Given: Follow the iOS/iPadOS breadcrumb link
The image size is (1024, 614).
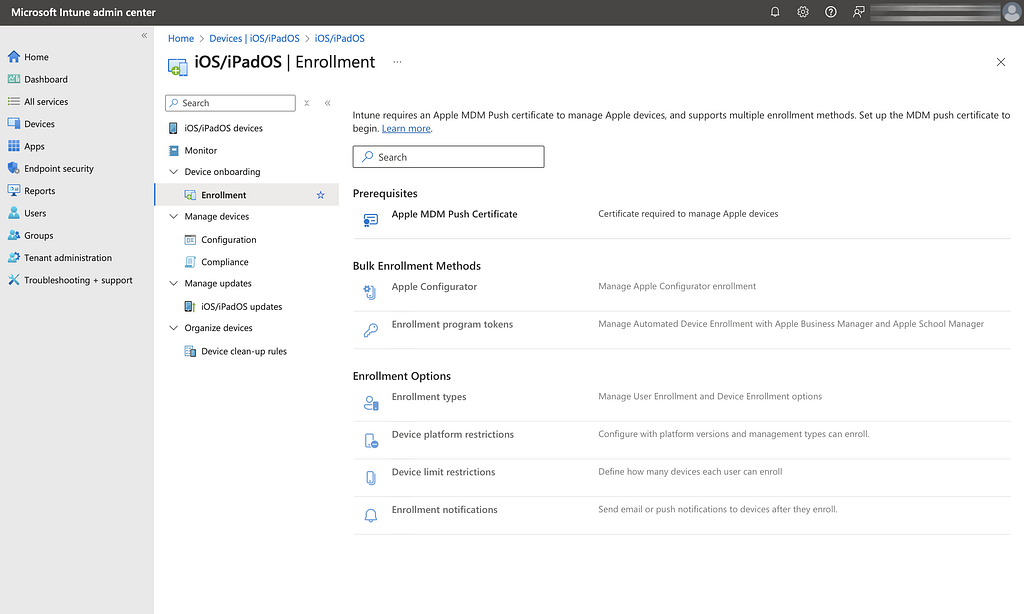Looking at the screenshot, I should tap(340, 39).
